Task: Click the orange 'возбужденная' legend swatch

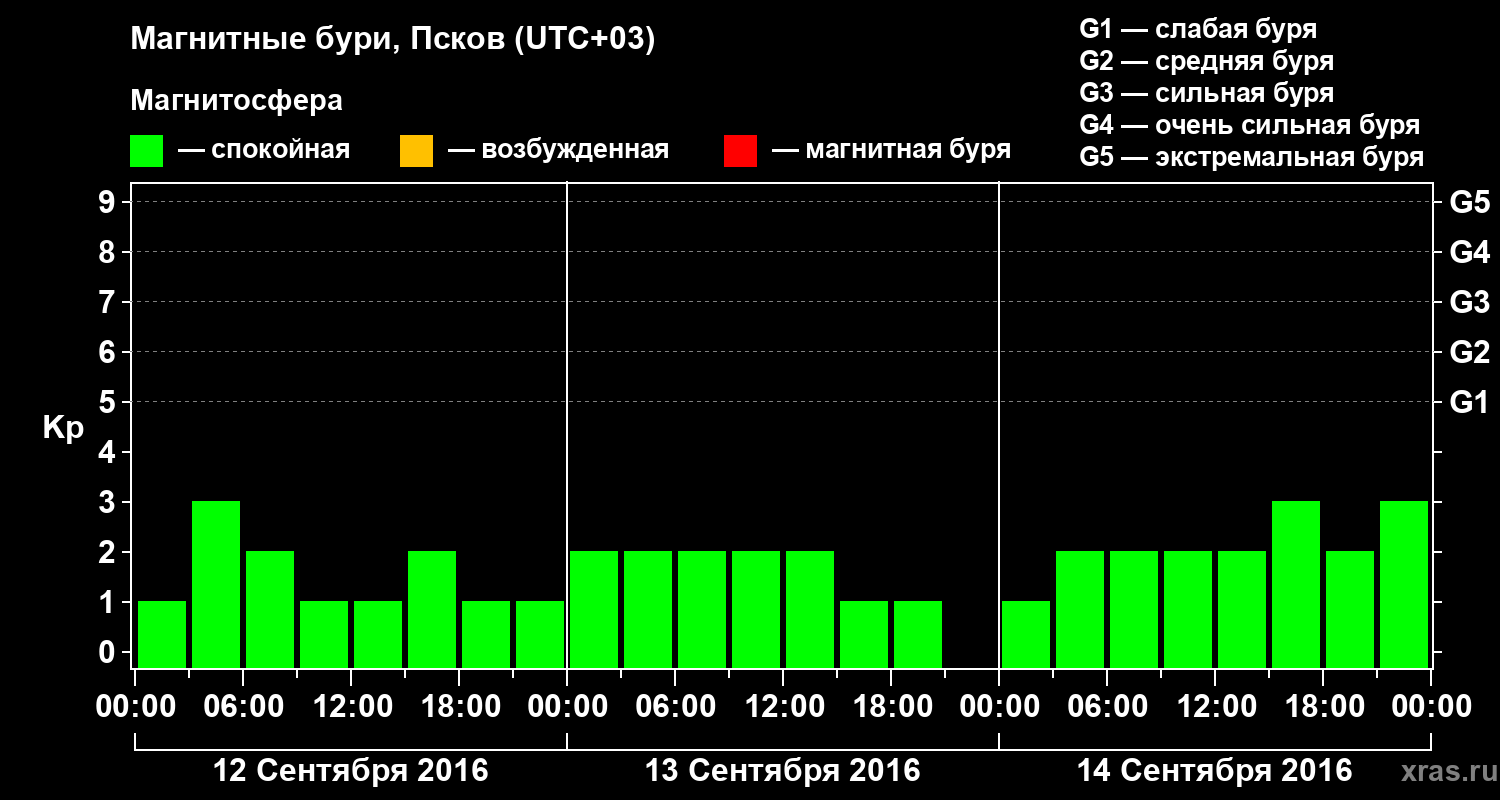Action: coord(416,151)
